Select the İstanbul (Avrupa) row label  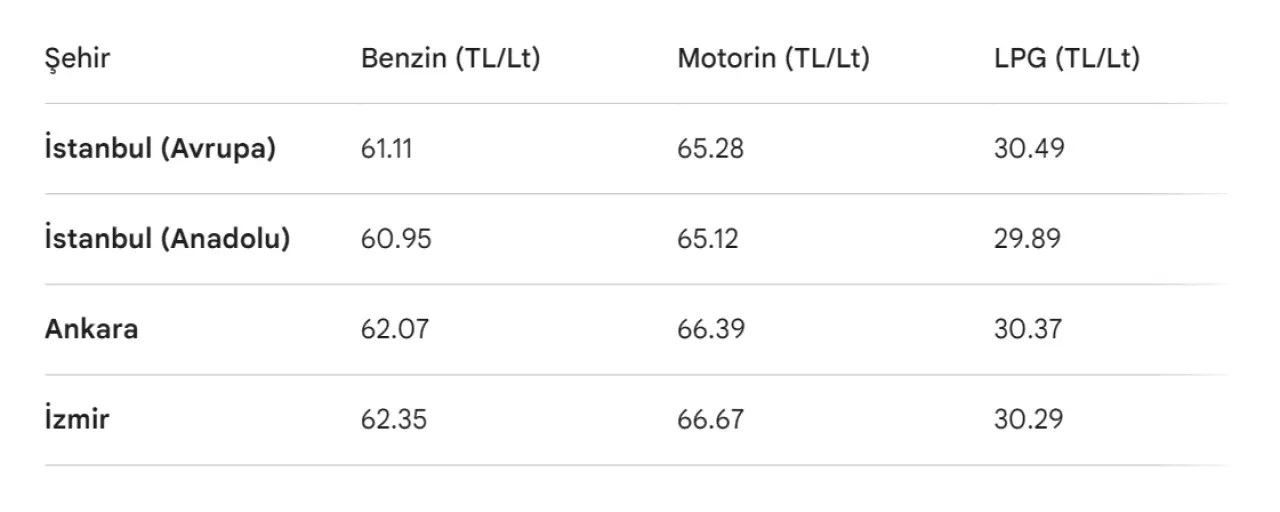pos(160,149)
